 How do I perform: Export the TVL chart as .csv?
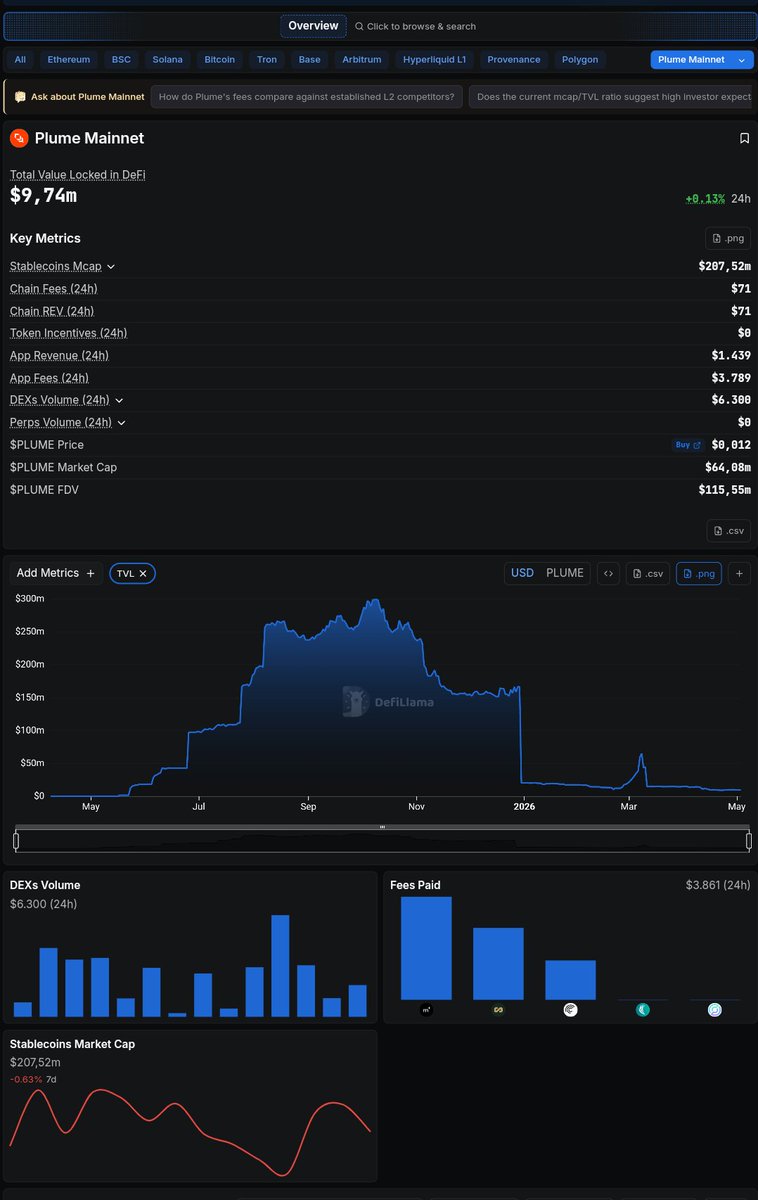pyautogui.click(x=648, y=573)
